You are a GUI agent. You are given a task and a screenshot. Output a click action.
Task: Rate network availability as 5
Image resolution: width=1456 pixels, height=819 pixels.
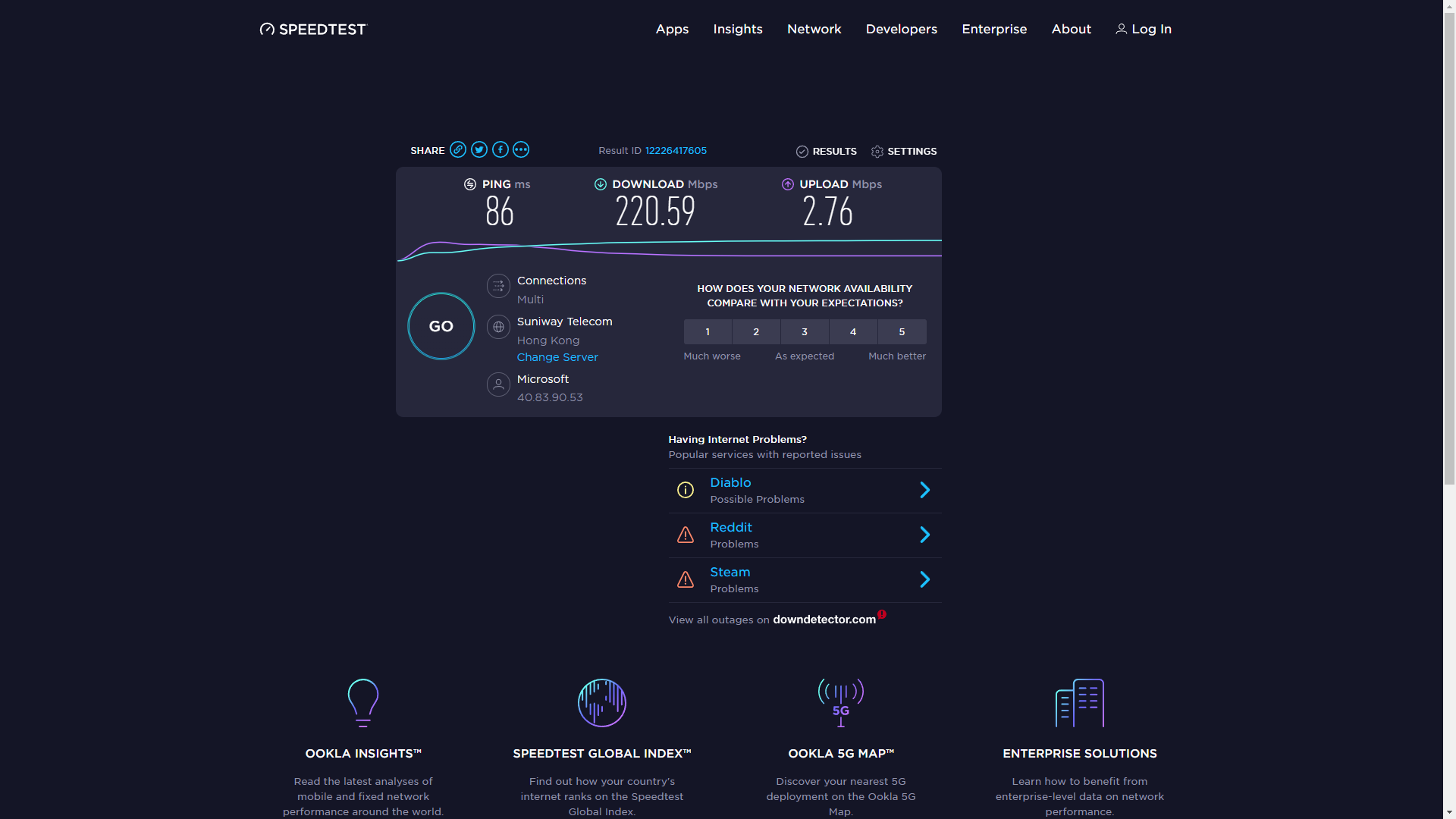click(902, 332)
